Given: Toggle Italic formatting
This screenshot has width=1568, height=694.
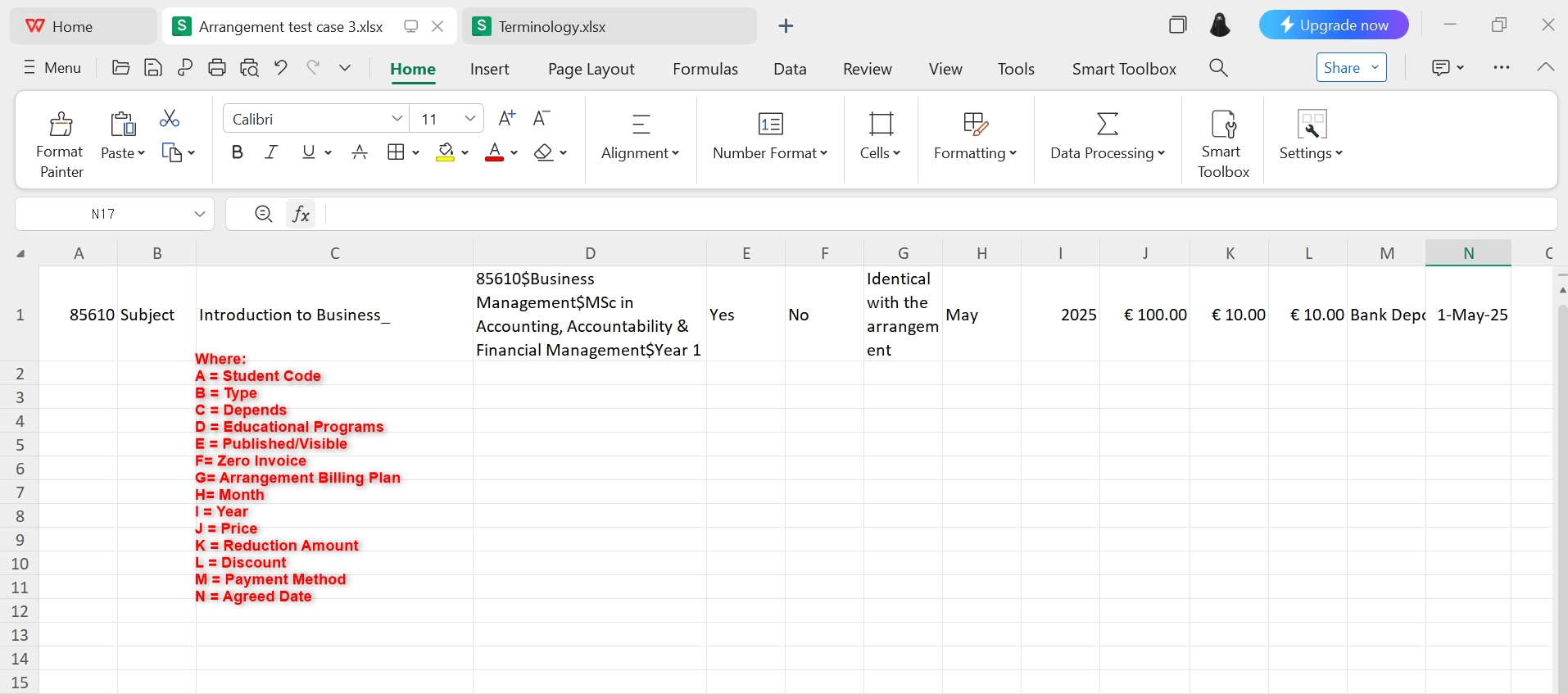Looking at the screenshot, I should click(271, 152).
